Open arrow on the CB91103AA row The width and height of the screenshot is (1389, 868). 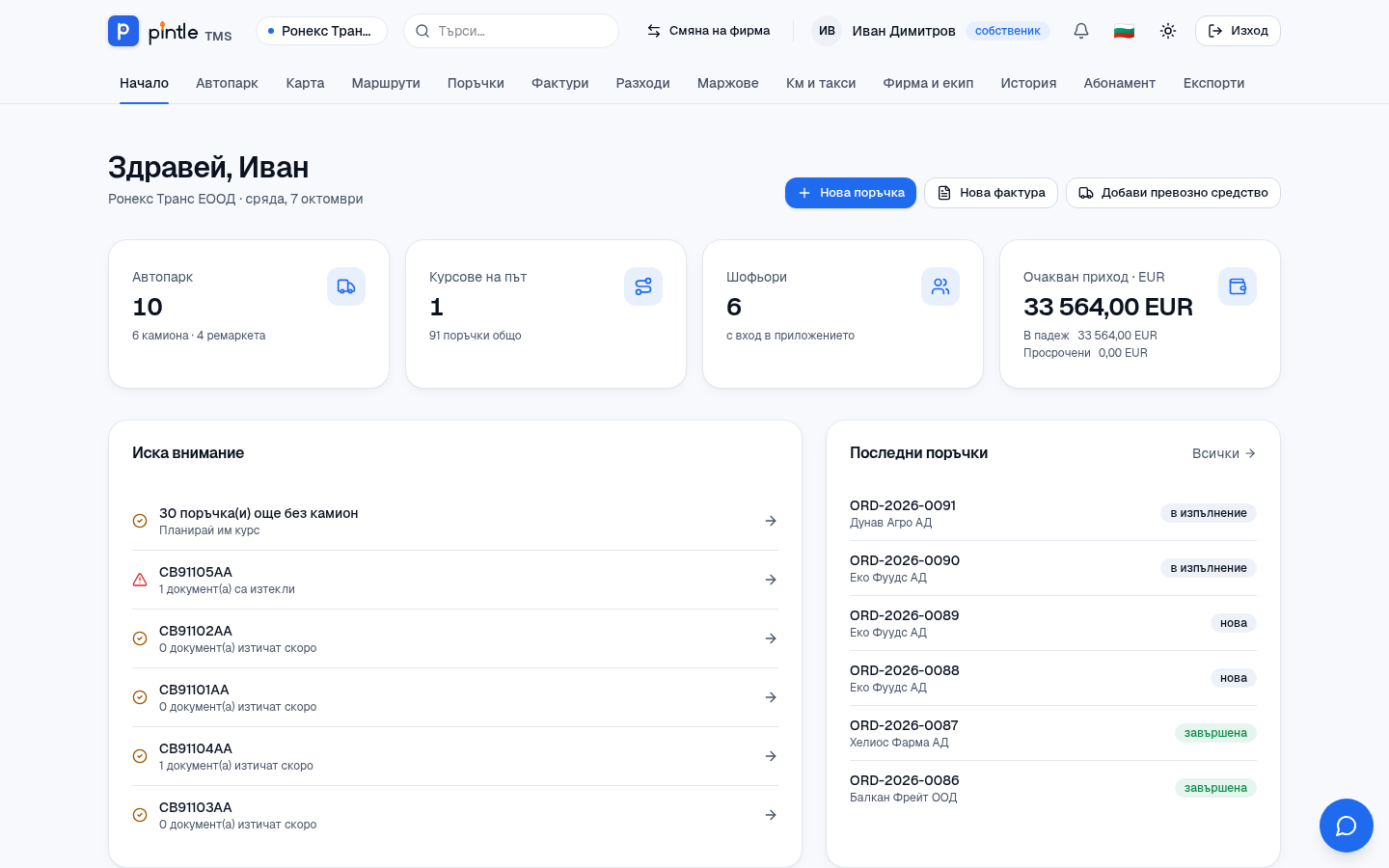(771, 815)
